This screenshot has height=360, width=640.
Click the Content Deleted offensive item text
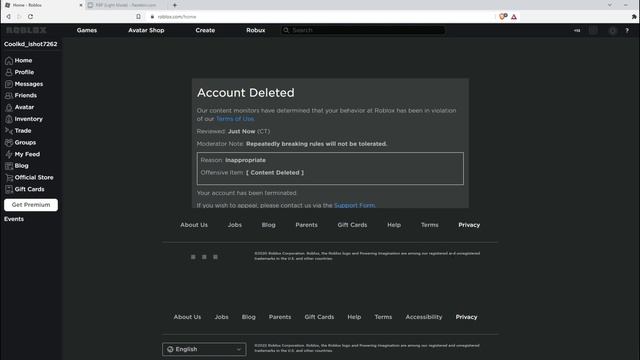(x=275, y=173)
